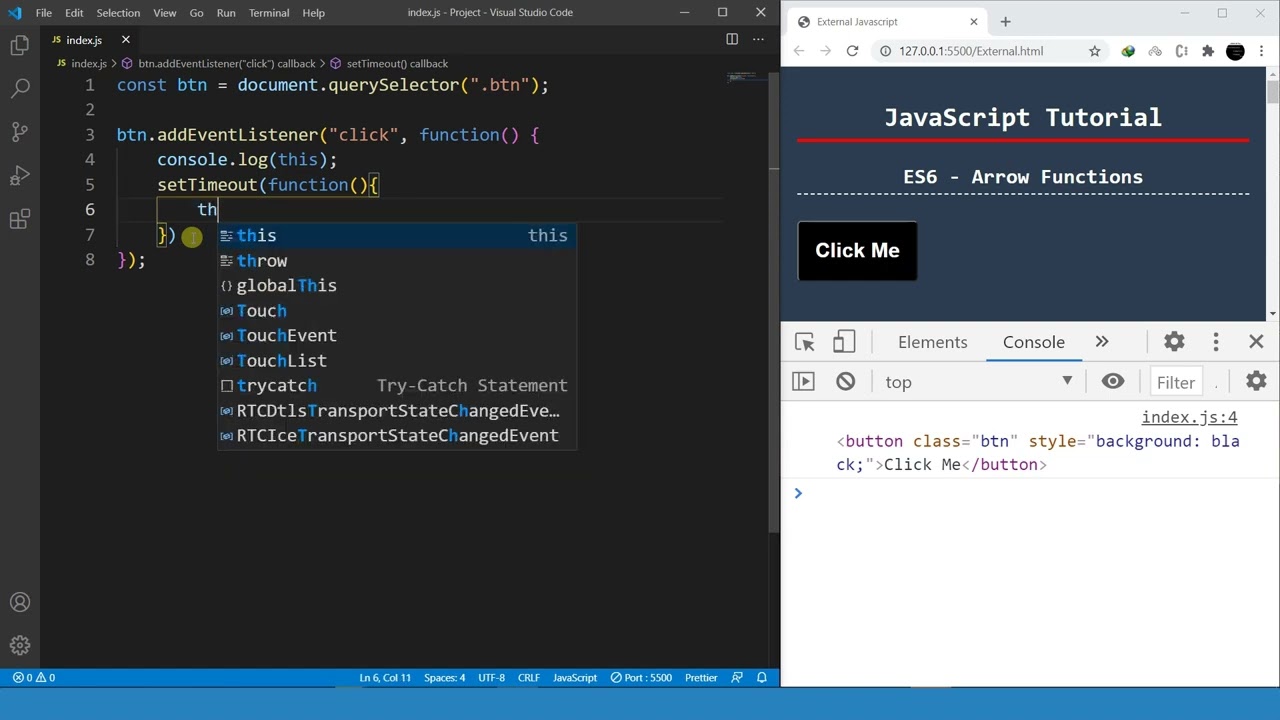The width and height of the screenshot is (1280, 720).
Task: Open the Extensions view
Action: coord(20,220)
